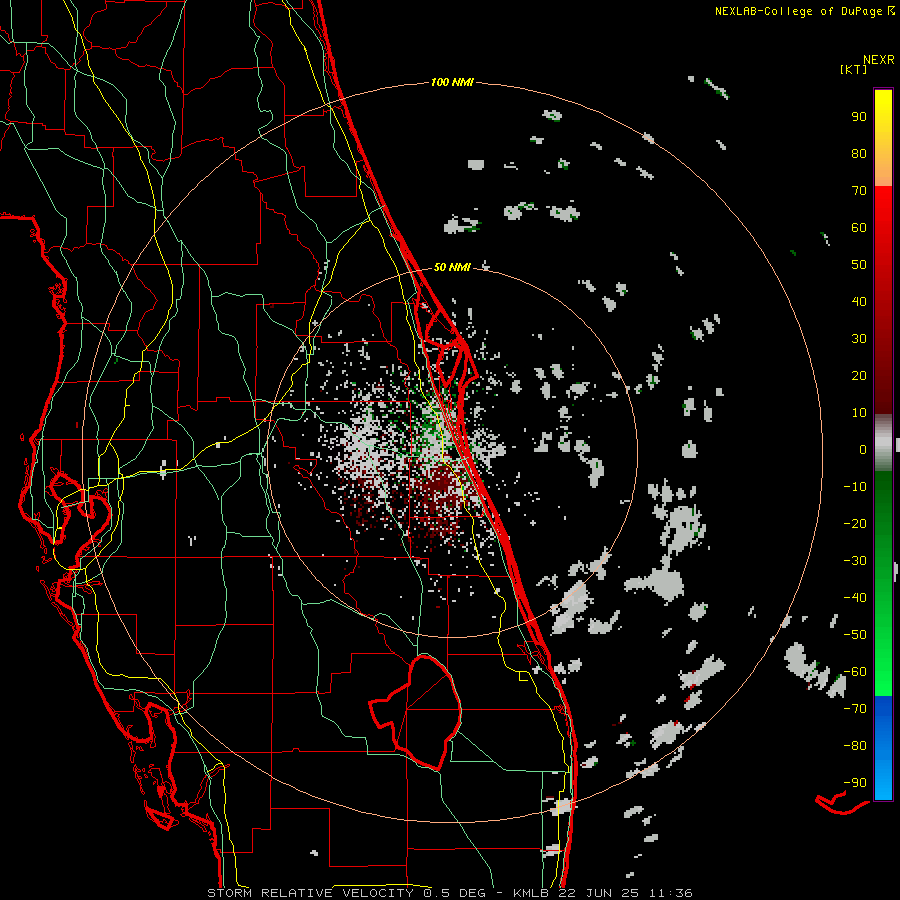The height and width of the screenshot is (900, 900).
Task: Select the positive 60 scale value
Action: click(x=859, y=227)
